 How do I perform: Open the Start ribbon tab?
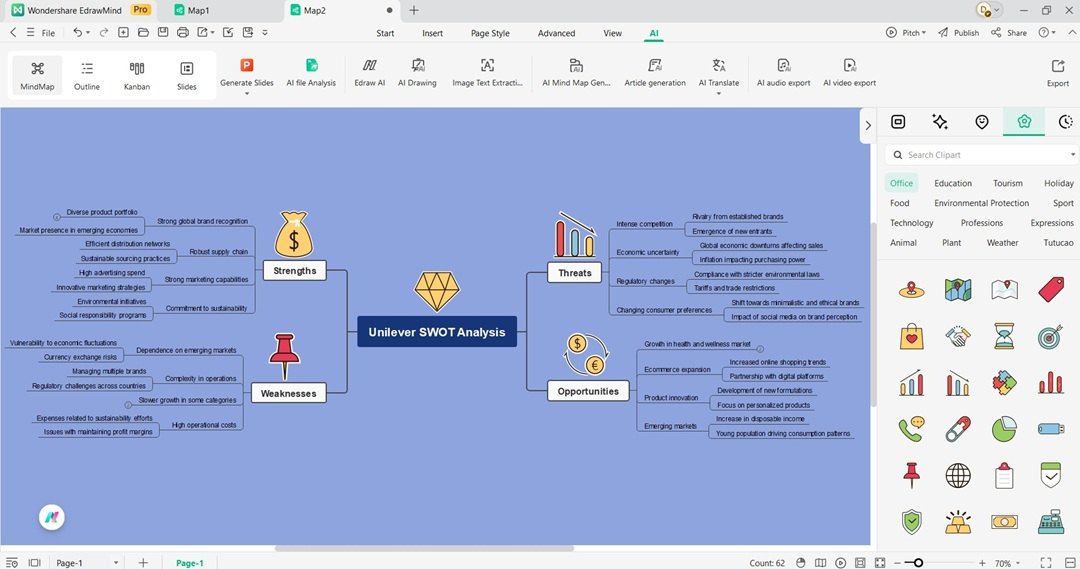[x=385, y=33]
